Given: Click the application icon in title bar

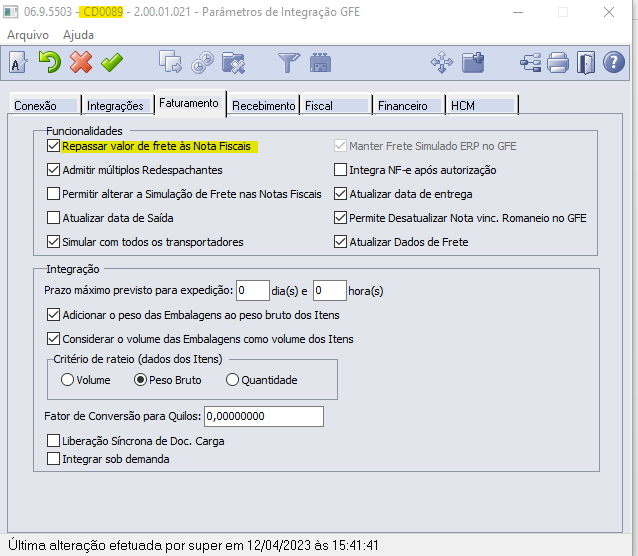Looking at the screenshot, I should [11, 12].
